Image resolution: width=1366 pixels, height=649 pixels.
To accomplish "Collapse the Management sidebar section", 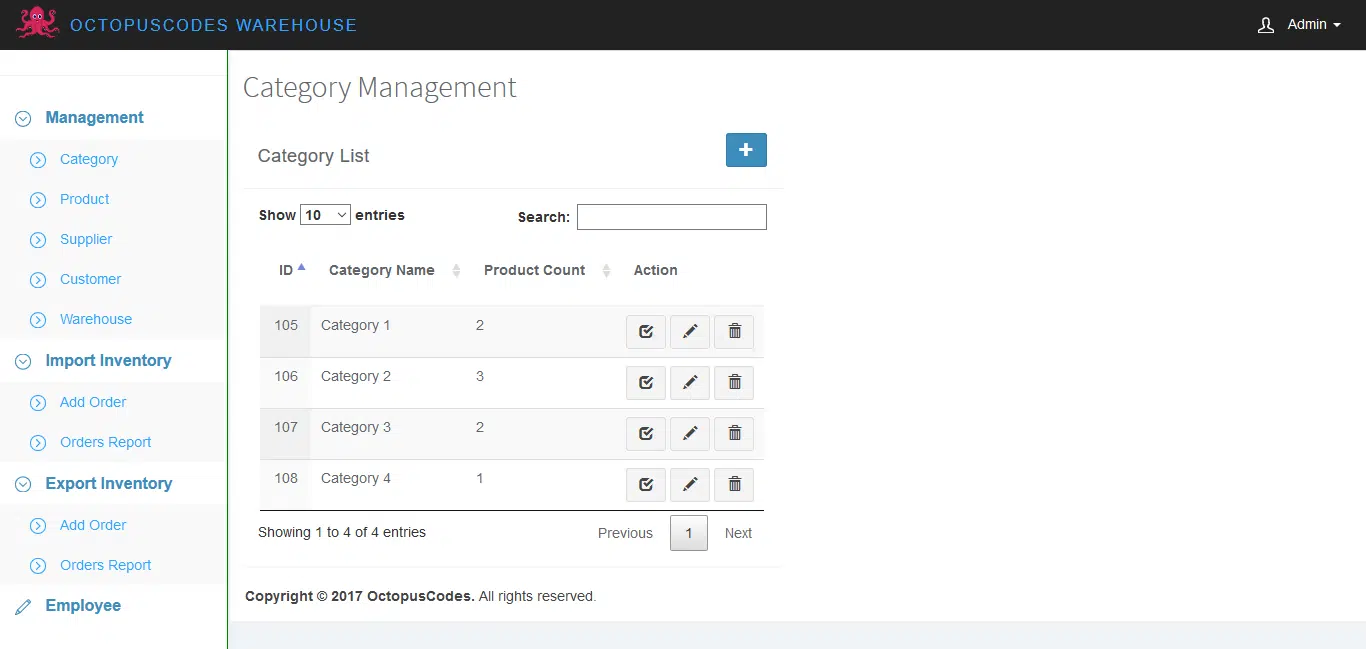I will tap(94, 118).
